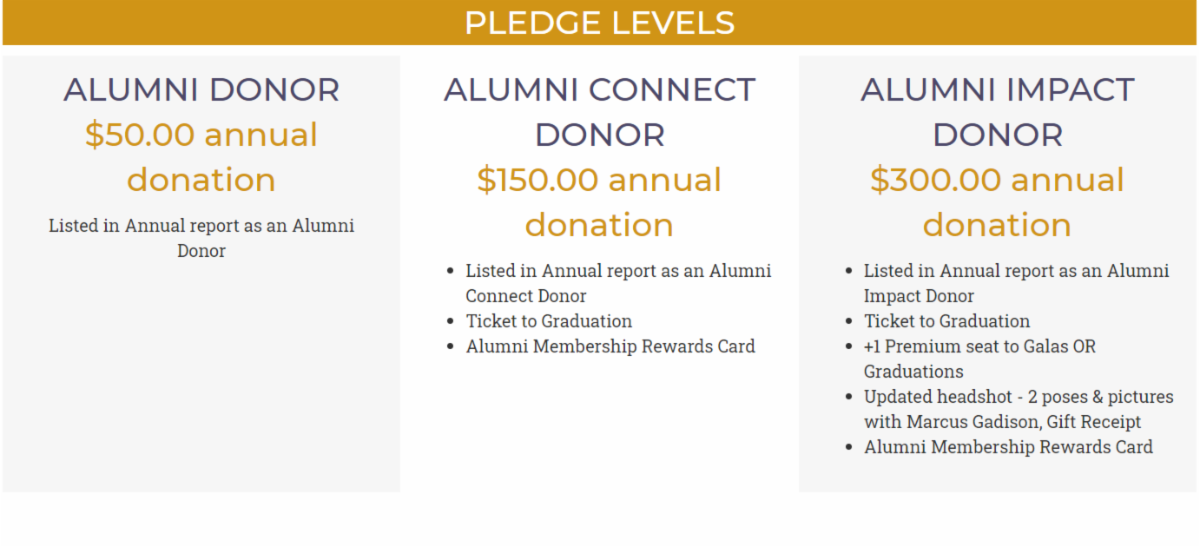Click the $50.00 annual donation text
1200x547 pixels.
click(201, 157)
